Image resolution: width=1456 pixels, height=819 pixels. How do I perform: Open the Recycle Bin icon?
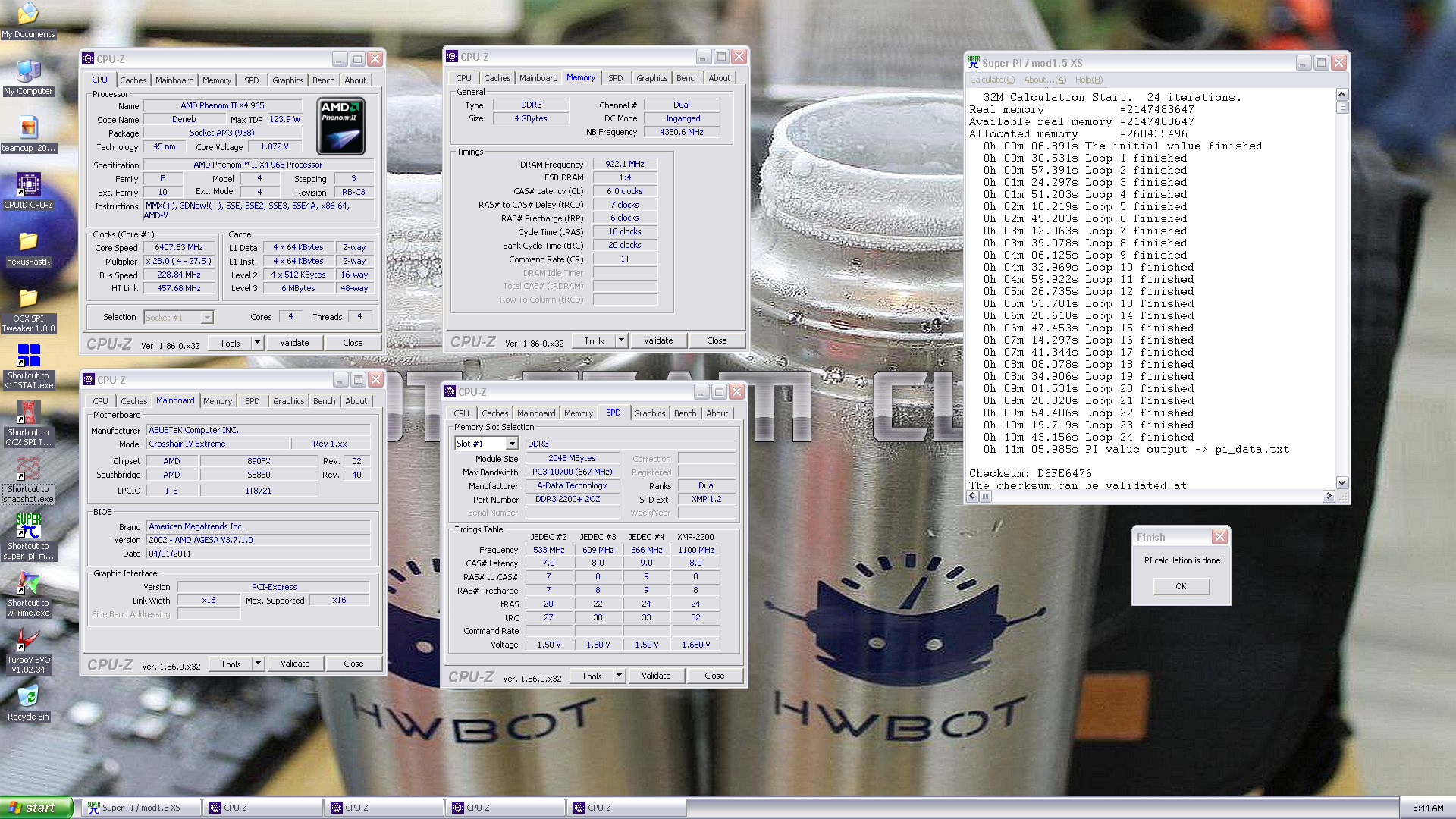click(x=28, y=703)
